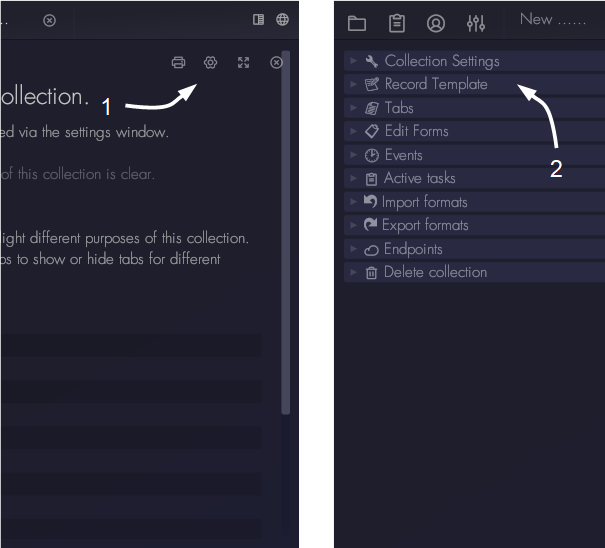The width and height of the screenshot is (605, 548).
Task: Select the Edit Forms label
Action: point(417,131)
